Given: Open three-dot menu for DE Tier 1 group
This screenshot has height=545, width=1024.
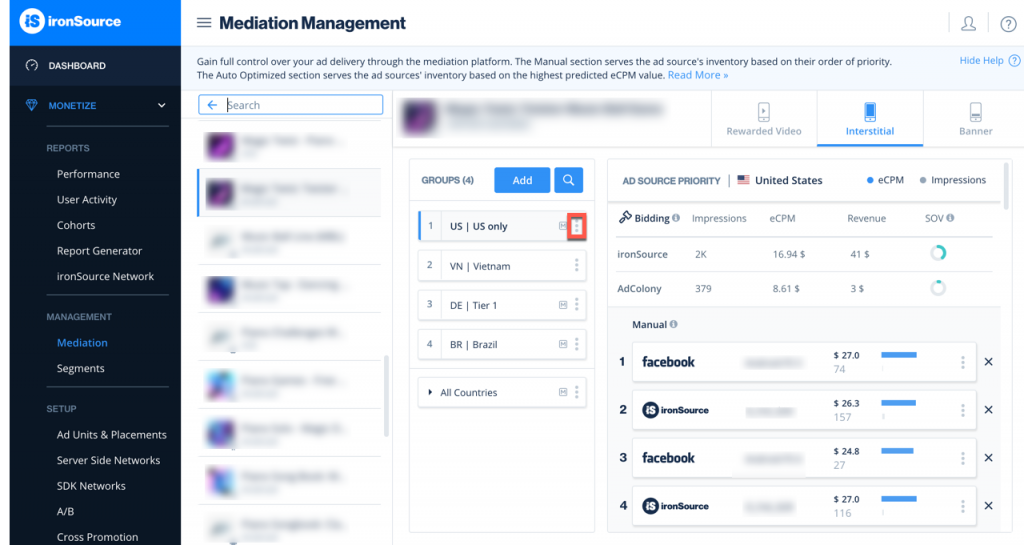Looking at the screenshot, I should coord(577,305).
